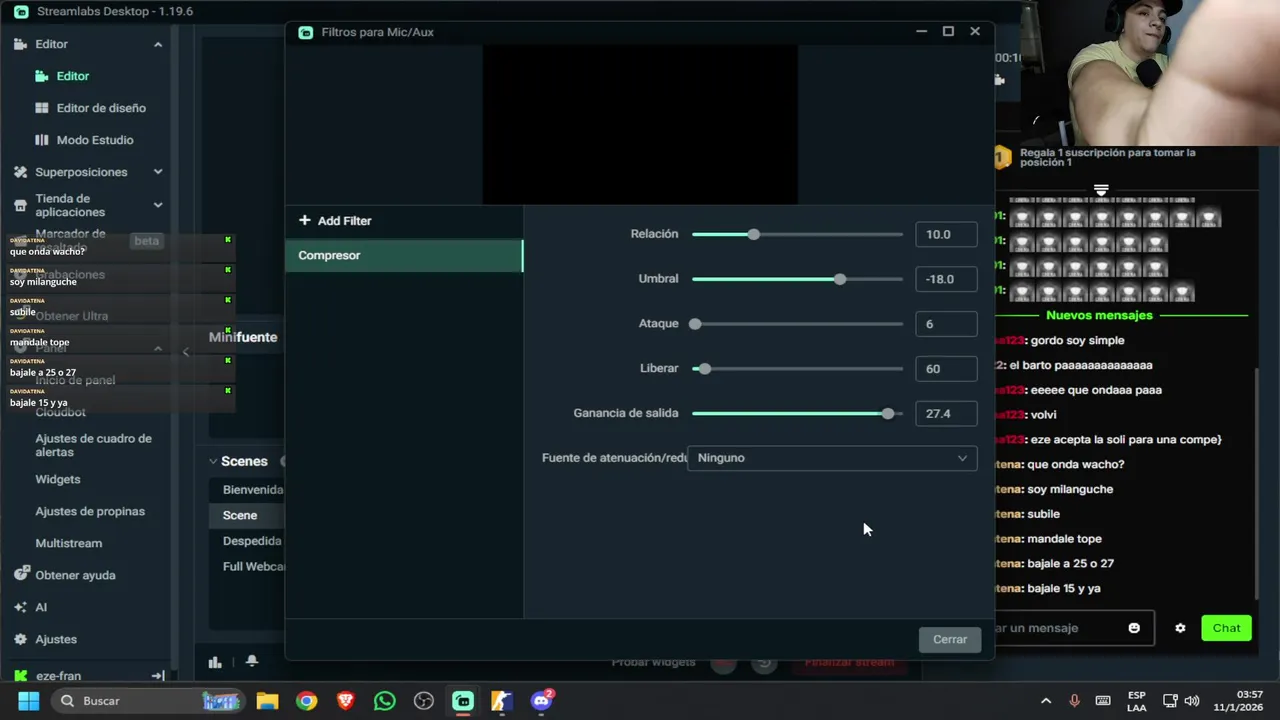Click the Relación value field 10.0

click(946, 234)
